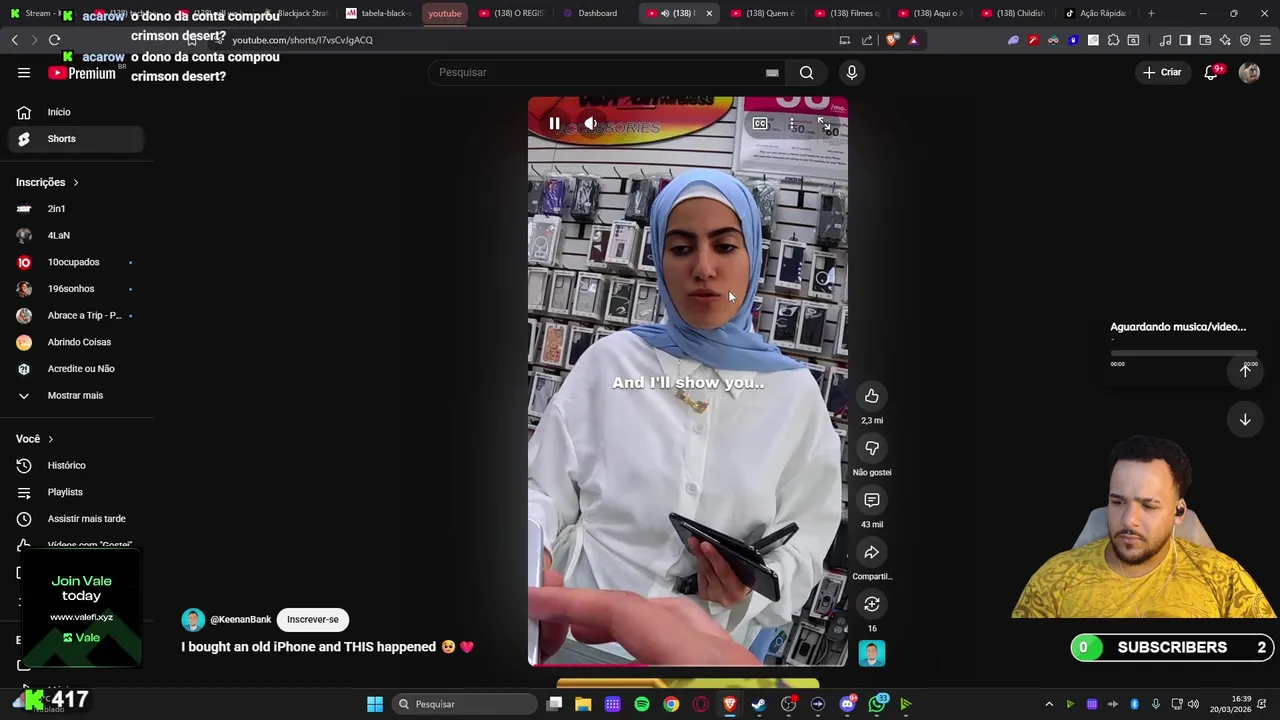Screen dimensions: 1280x720
Task: Click the magnifier search button
Action: (806, 72)
